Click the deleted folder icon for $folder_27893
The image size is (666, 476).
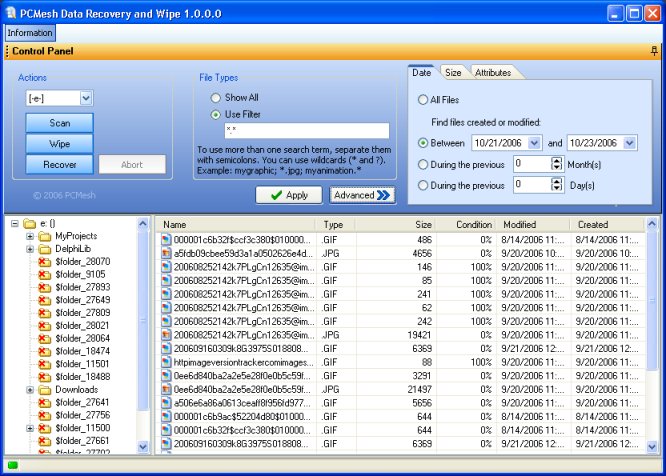(44, 287)
